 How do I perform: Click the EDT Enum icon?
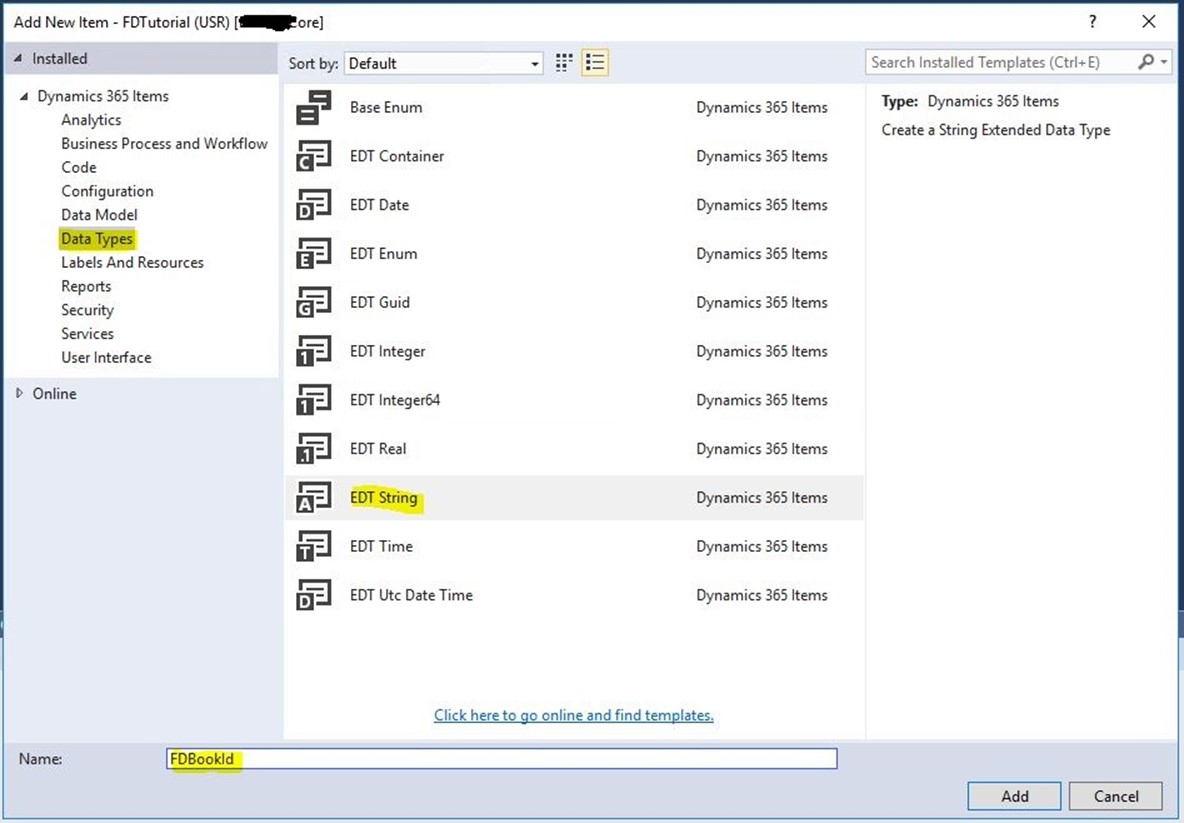(313, 254)
